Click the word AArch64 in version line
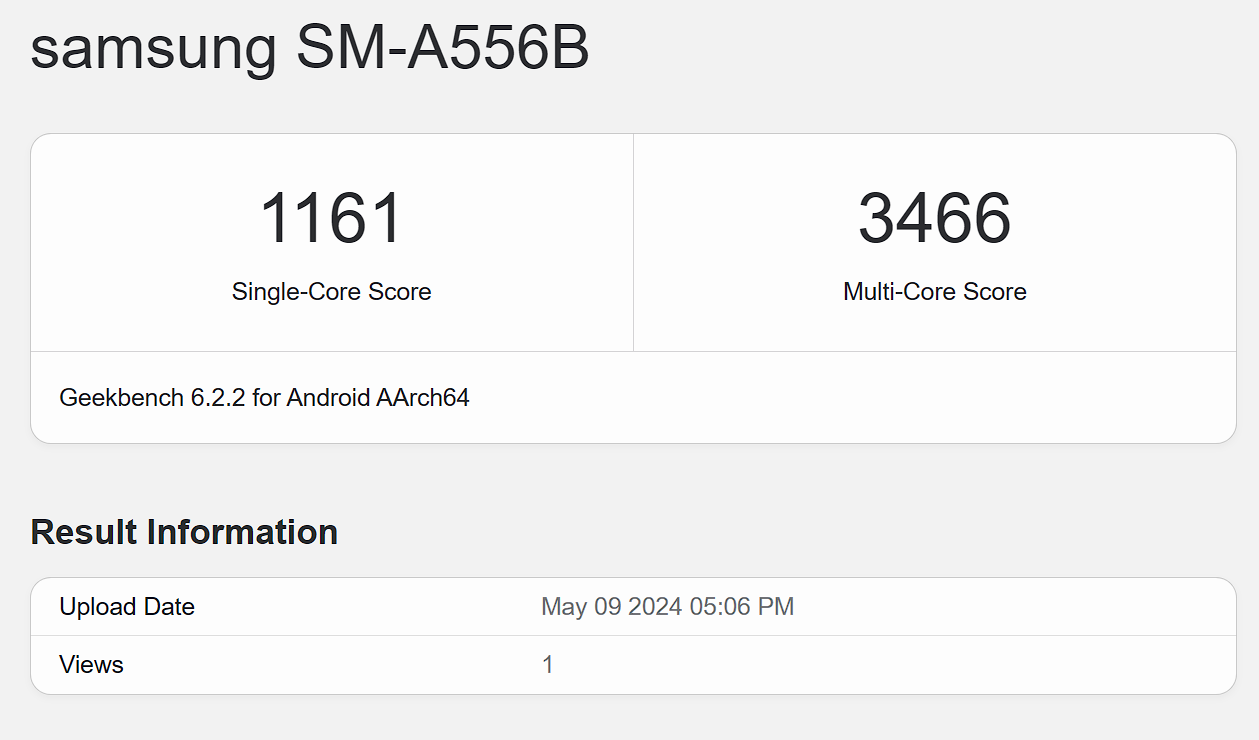 click(422, 398)
